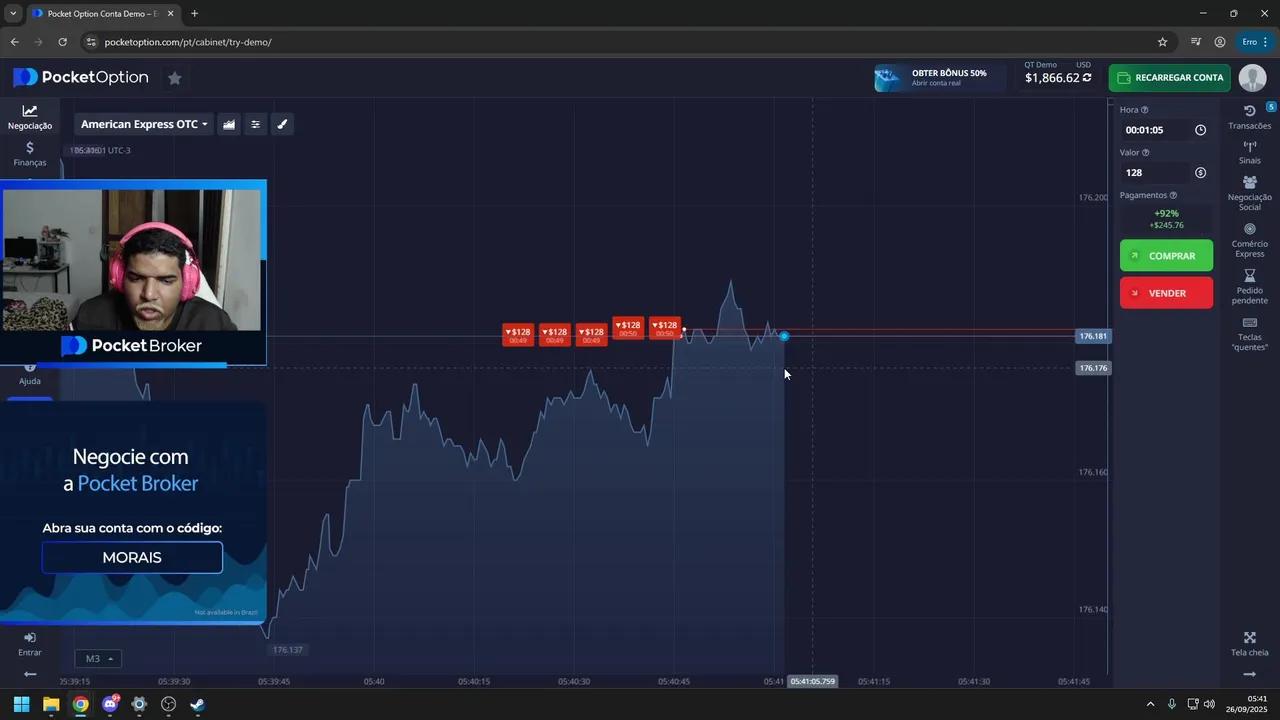The width and height of the screenshot is (1280, 720).
Task: Show hidden system tray icons
Action: coord(1150,704)
